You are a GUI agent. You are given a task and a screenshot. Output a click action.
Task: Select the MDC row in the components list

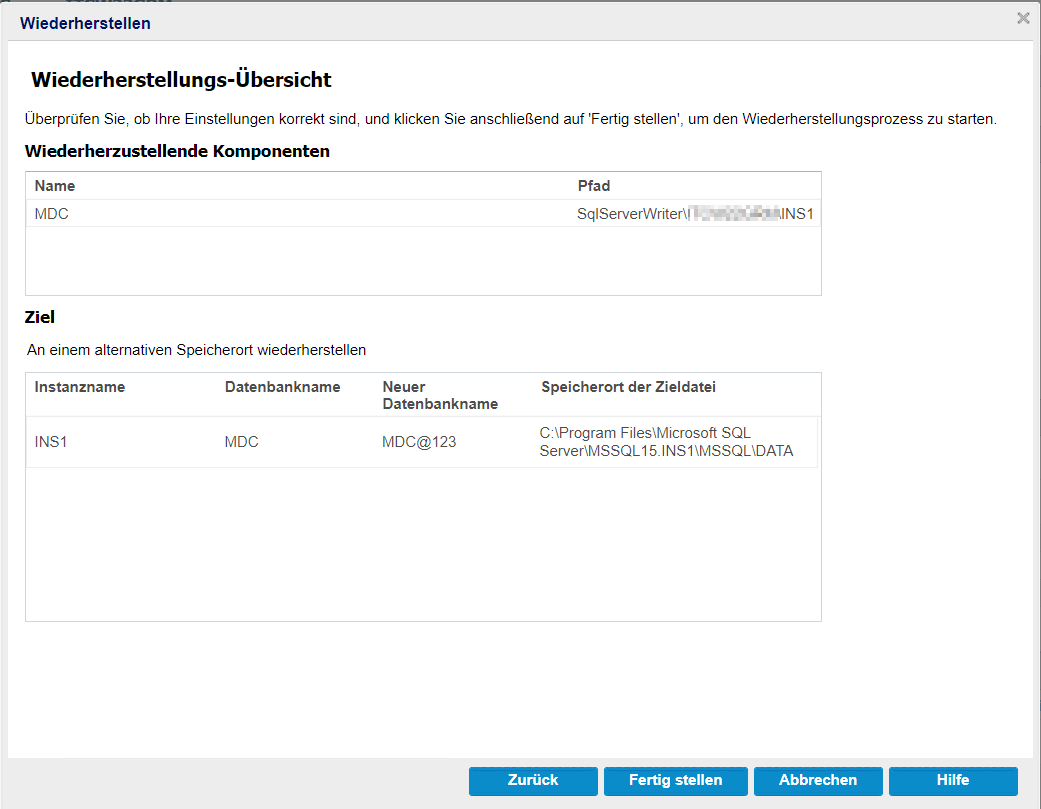[x=52, y=214]
